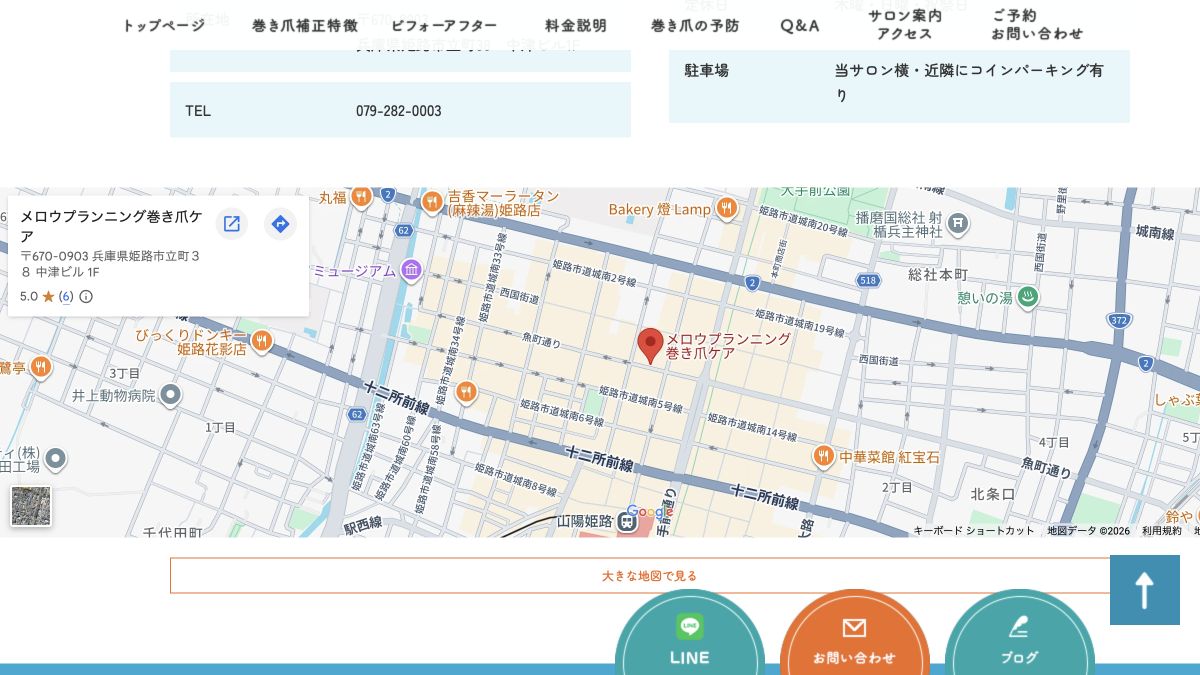The image size is (1200, 675).
Task: Click the メロウプランニング巻き爪ケア title in map card
Action: [111, 226]
